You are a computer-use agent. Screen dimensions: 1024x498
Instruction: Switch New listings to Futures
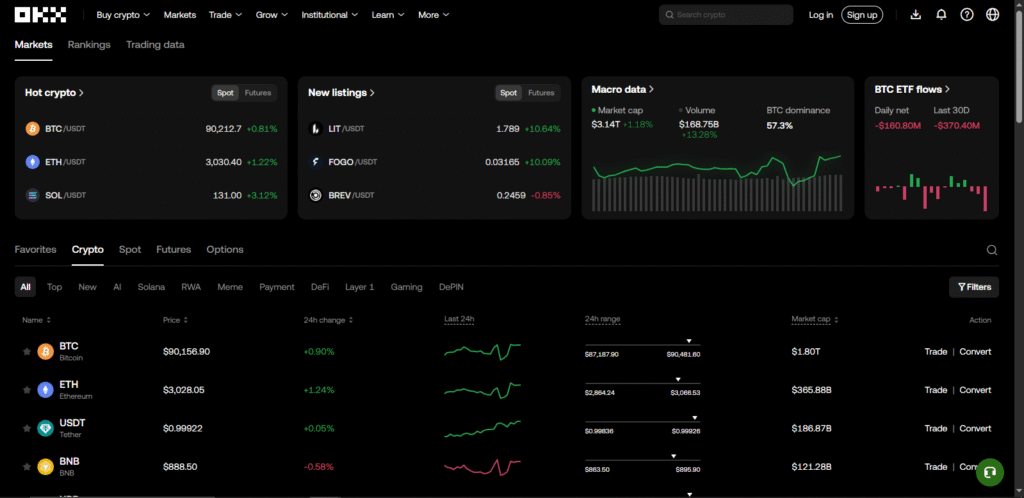click(x=541, y=93)
